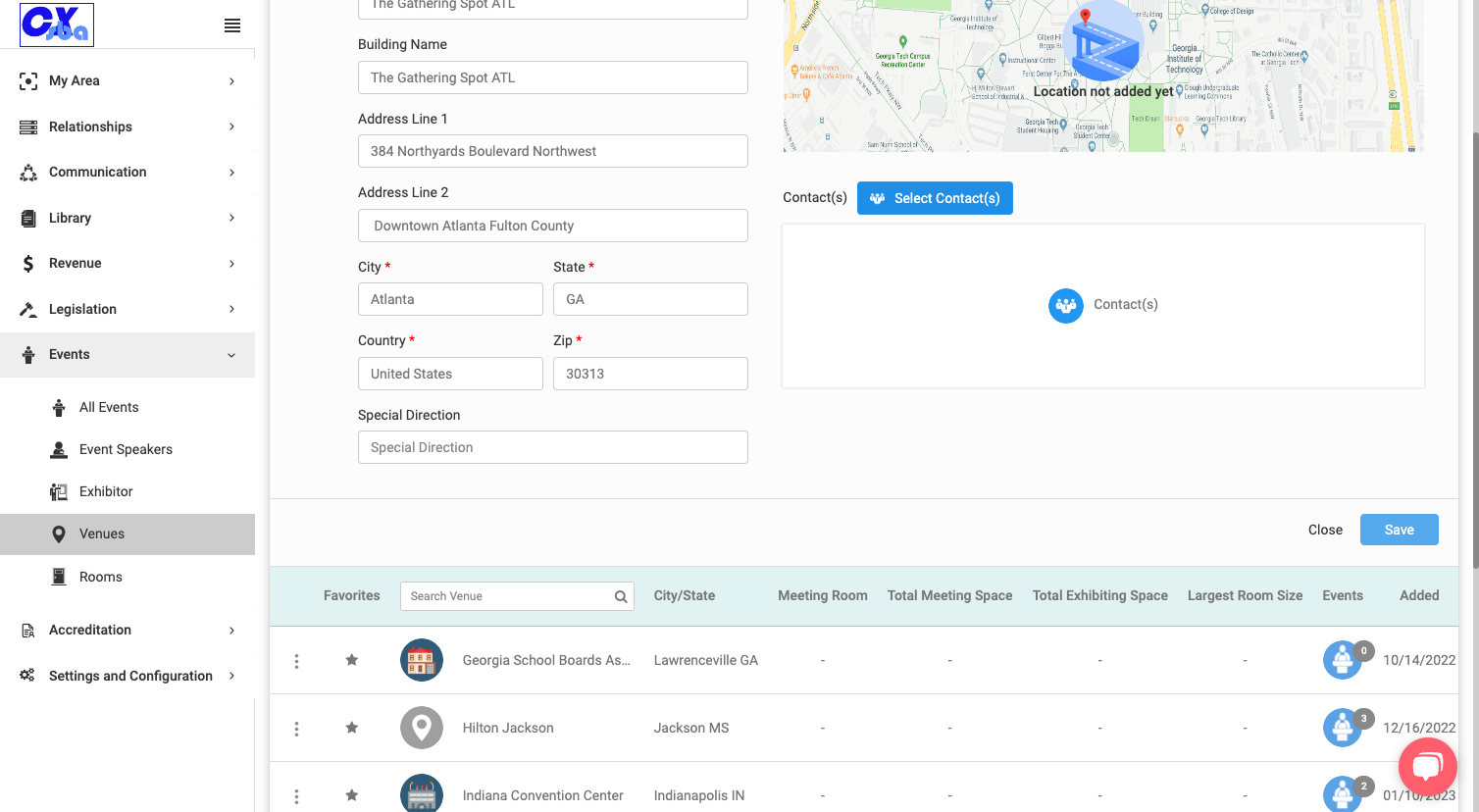The height and width of the screenshot is (812, 1479).
Task: Favorite the Indiana Convention Center star
Action: pyautogui.click(x=351, y=795)
